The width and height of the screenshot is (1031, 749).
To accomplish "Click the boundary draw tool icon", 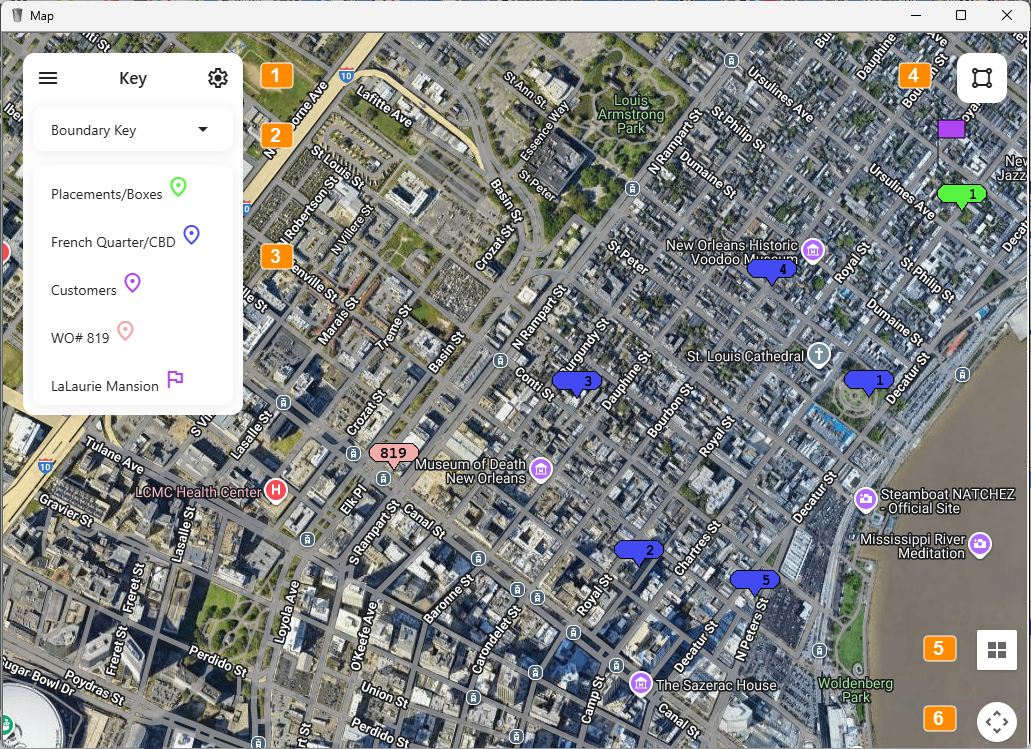I will coord(981,78).
